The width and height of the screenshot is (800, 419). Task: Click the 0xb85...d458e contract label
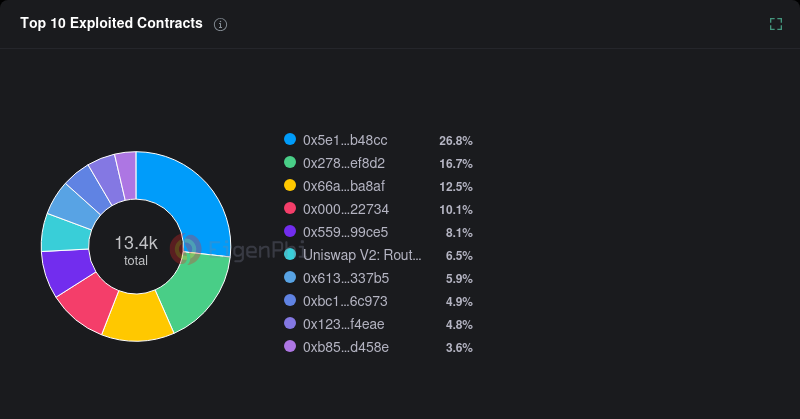[x=345, y=348]
